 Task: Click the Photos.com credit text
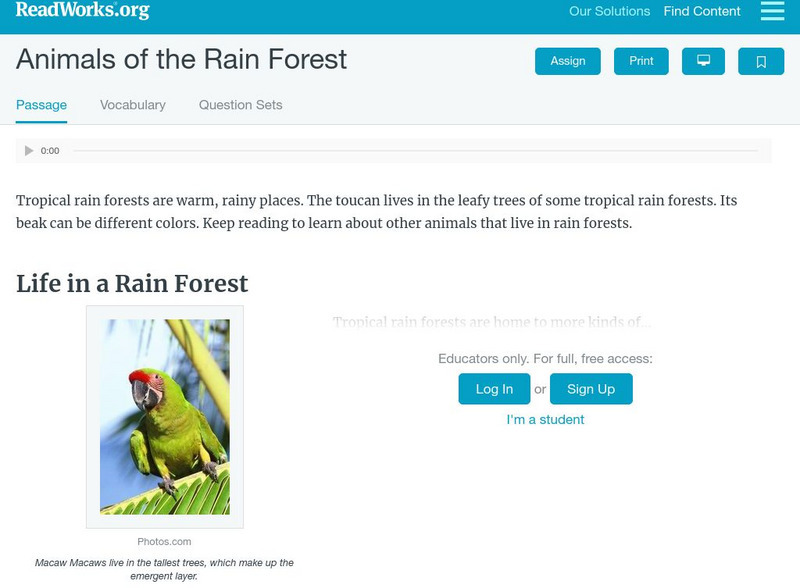point(164,542)
